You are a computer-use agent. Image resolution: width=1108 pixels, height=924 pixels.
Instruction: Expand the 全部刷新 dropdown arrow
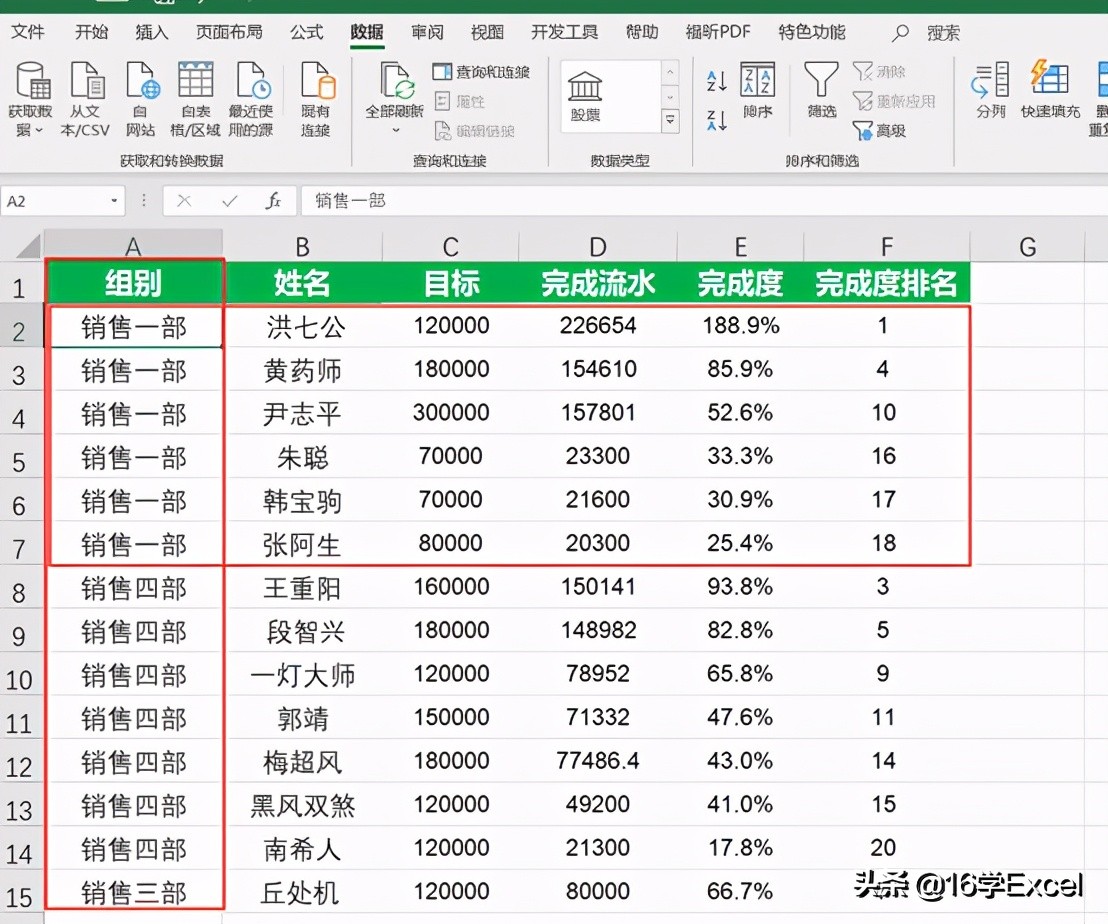[395, 131]
